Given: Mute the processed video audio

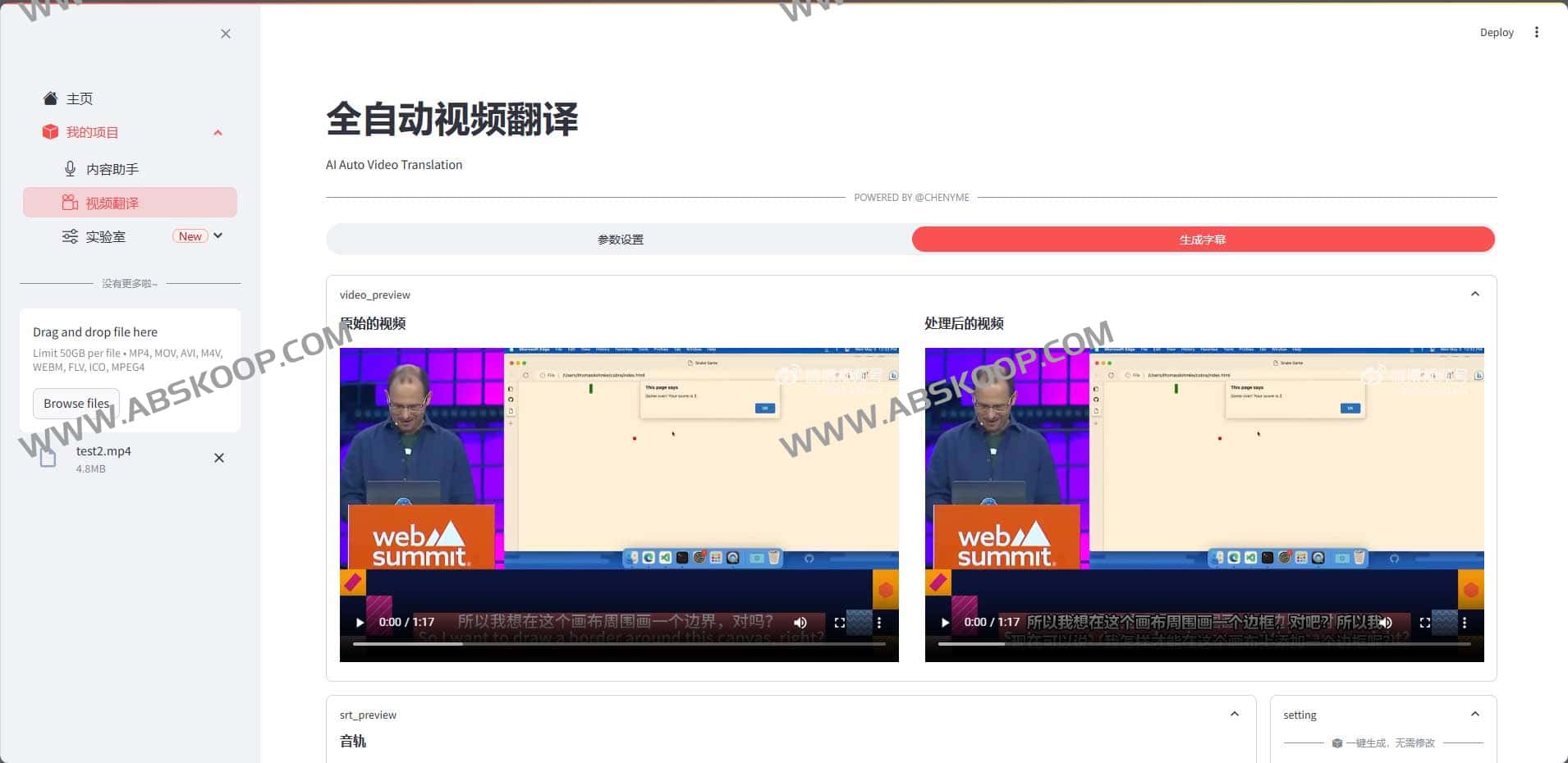Looking at the screenshot, I should 1387,622.
